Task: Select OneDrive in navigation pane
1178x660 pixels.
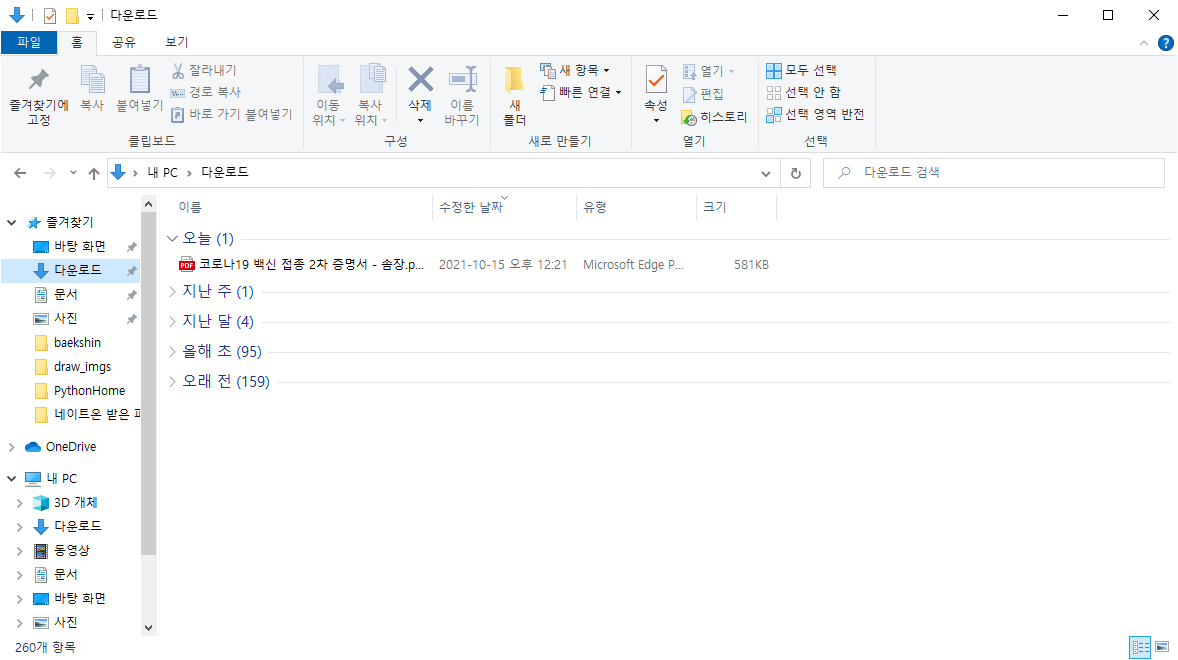Action: coord(71,447)
